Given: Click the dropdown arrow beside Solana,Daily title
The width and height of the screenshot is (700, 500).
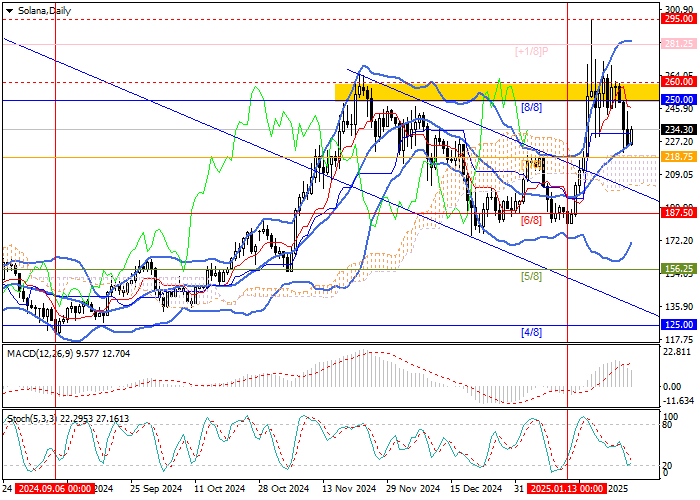Looking at the screenshot, I should click(x=6, y=8).
